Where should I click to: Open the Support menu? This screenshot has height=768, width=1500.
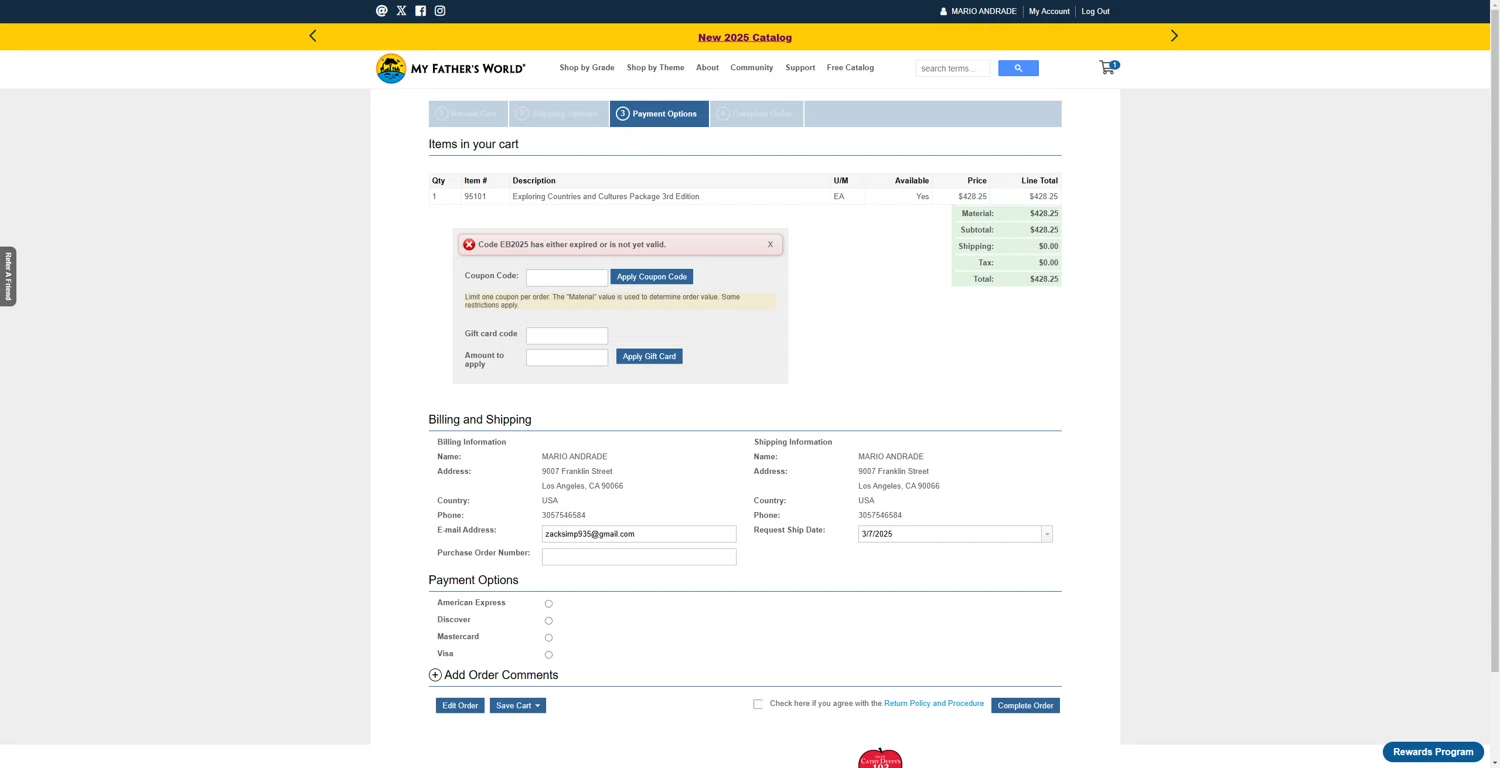pyautogui.click(x=800, y=68)
